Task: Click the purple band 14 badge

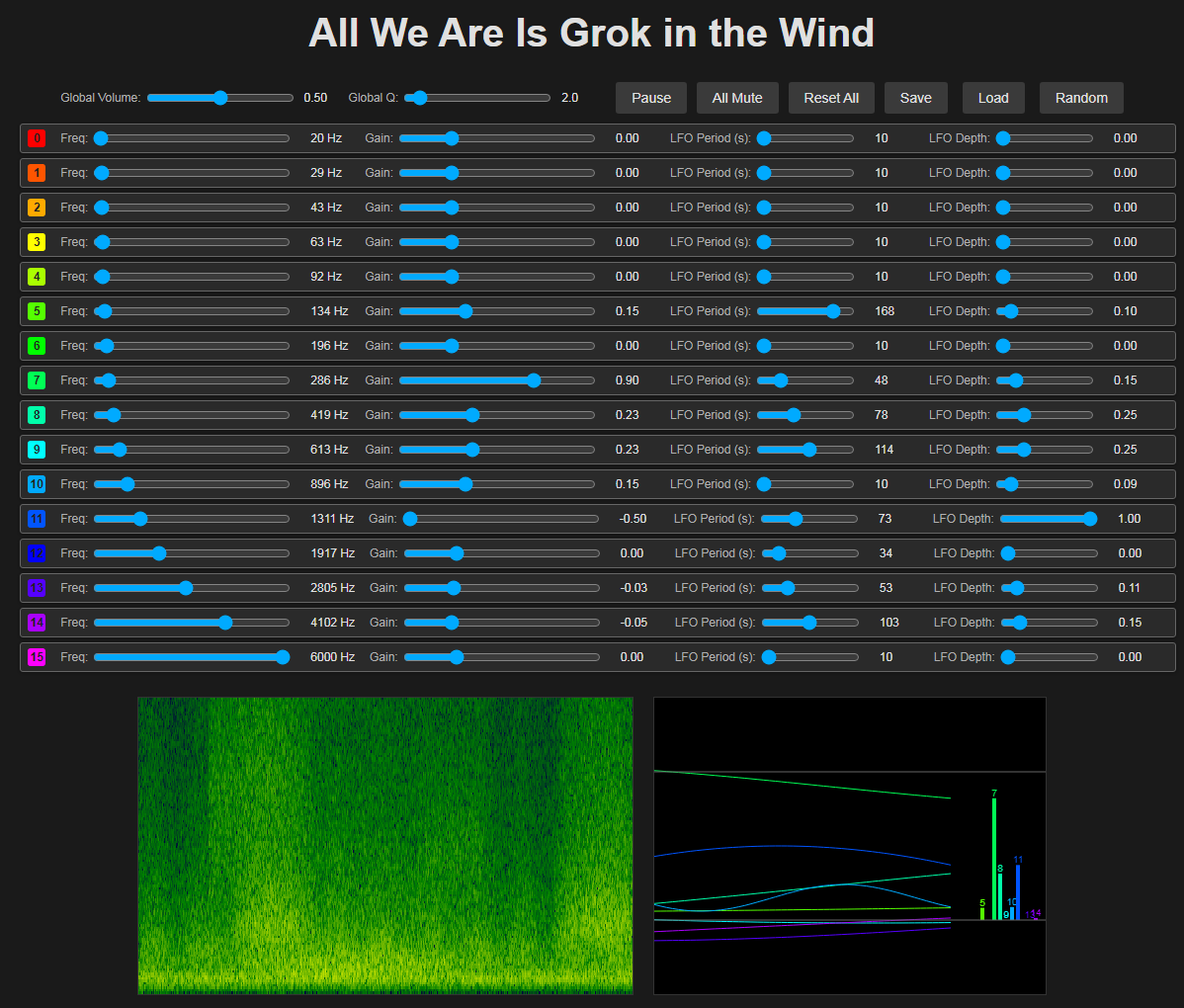Action: click(37, 623)
